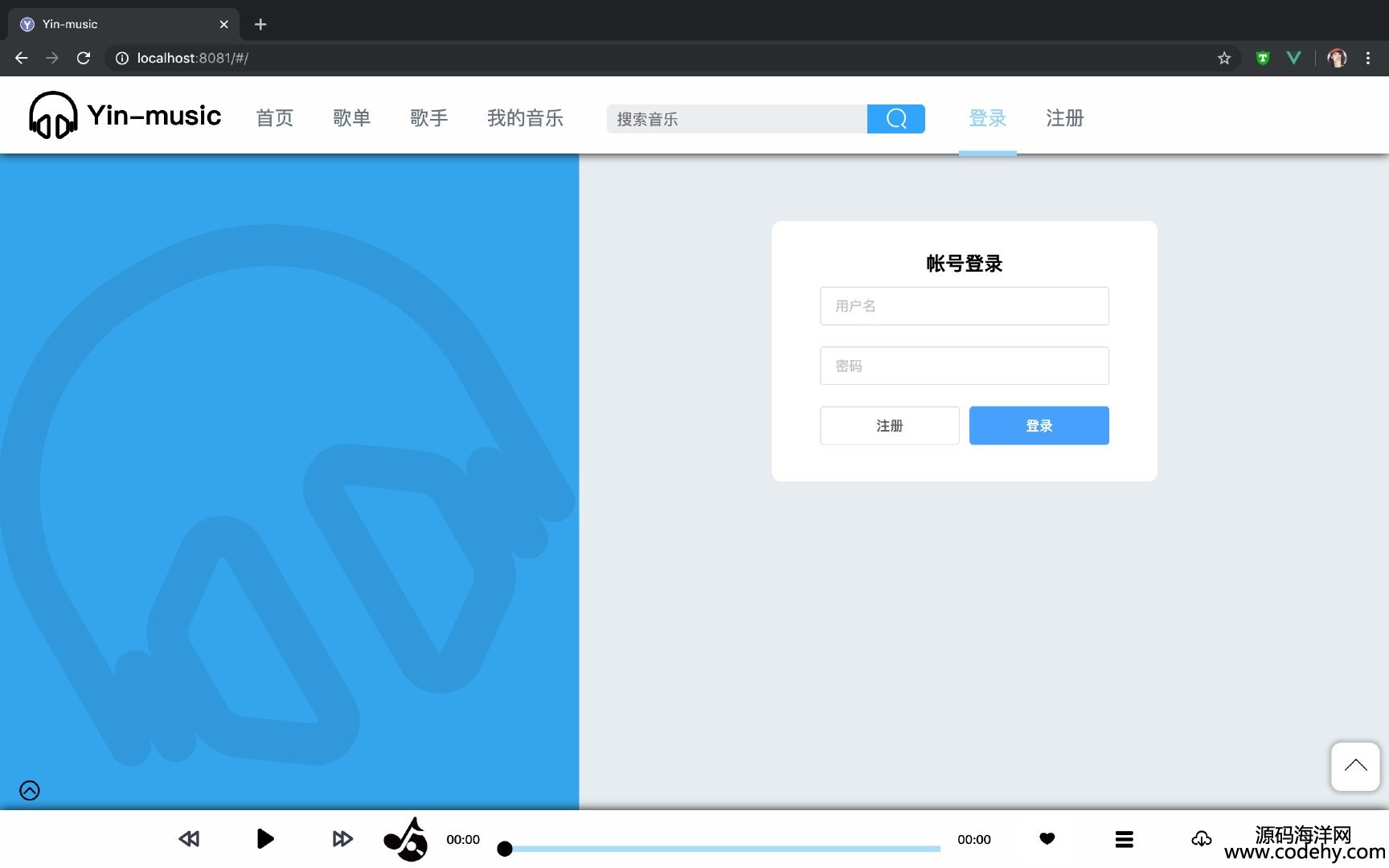Viewport: 1389px width, 868px height.
Task: Bookmark this page with the star
Action: pos(1224,58)
